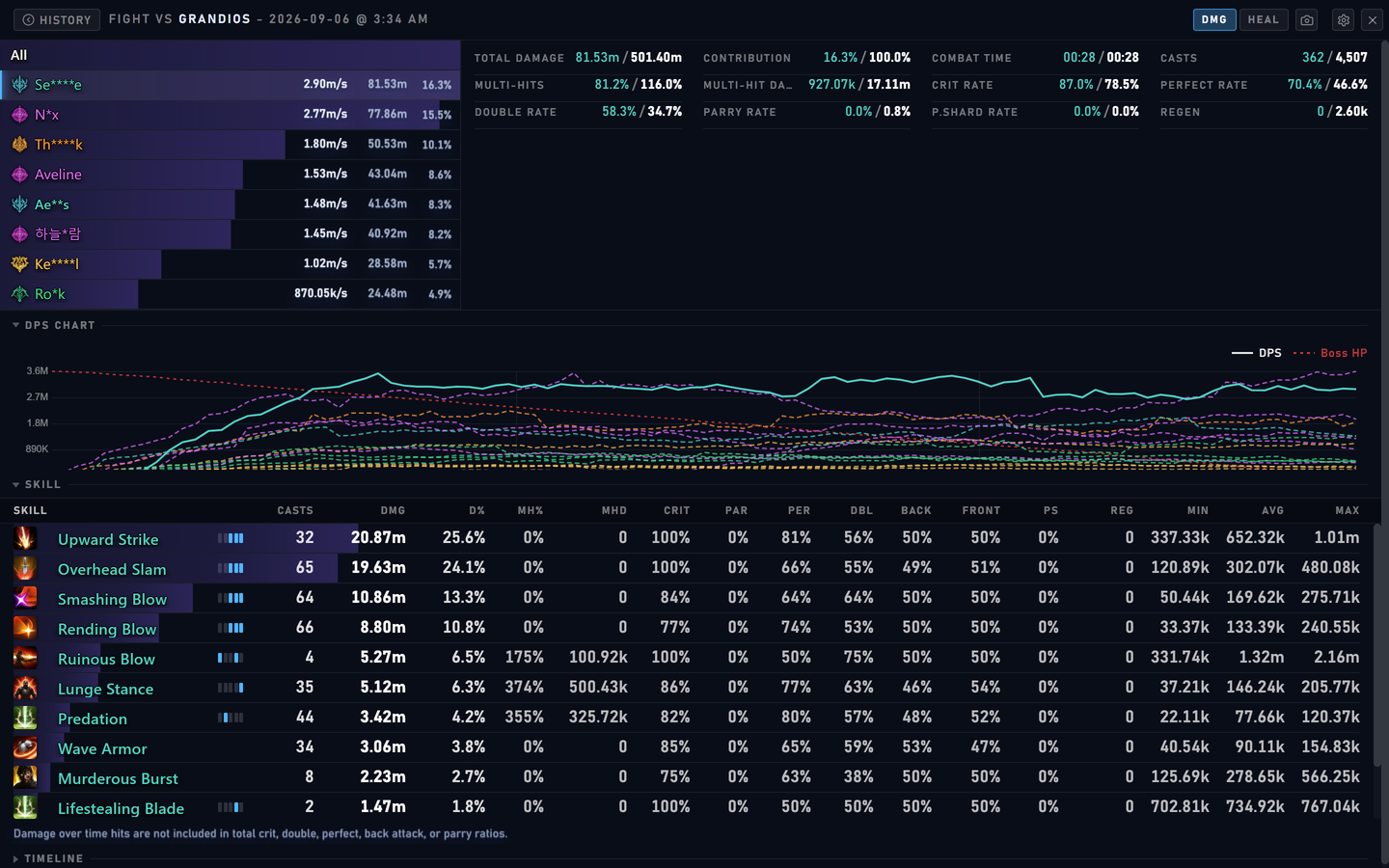Viewport: 1389px width, 868px height.
Task: Click the Overhead Slam skill icon
Action: 25,568
